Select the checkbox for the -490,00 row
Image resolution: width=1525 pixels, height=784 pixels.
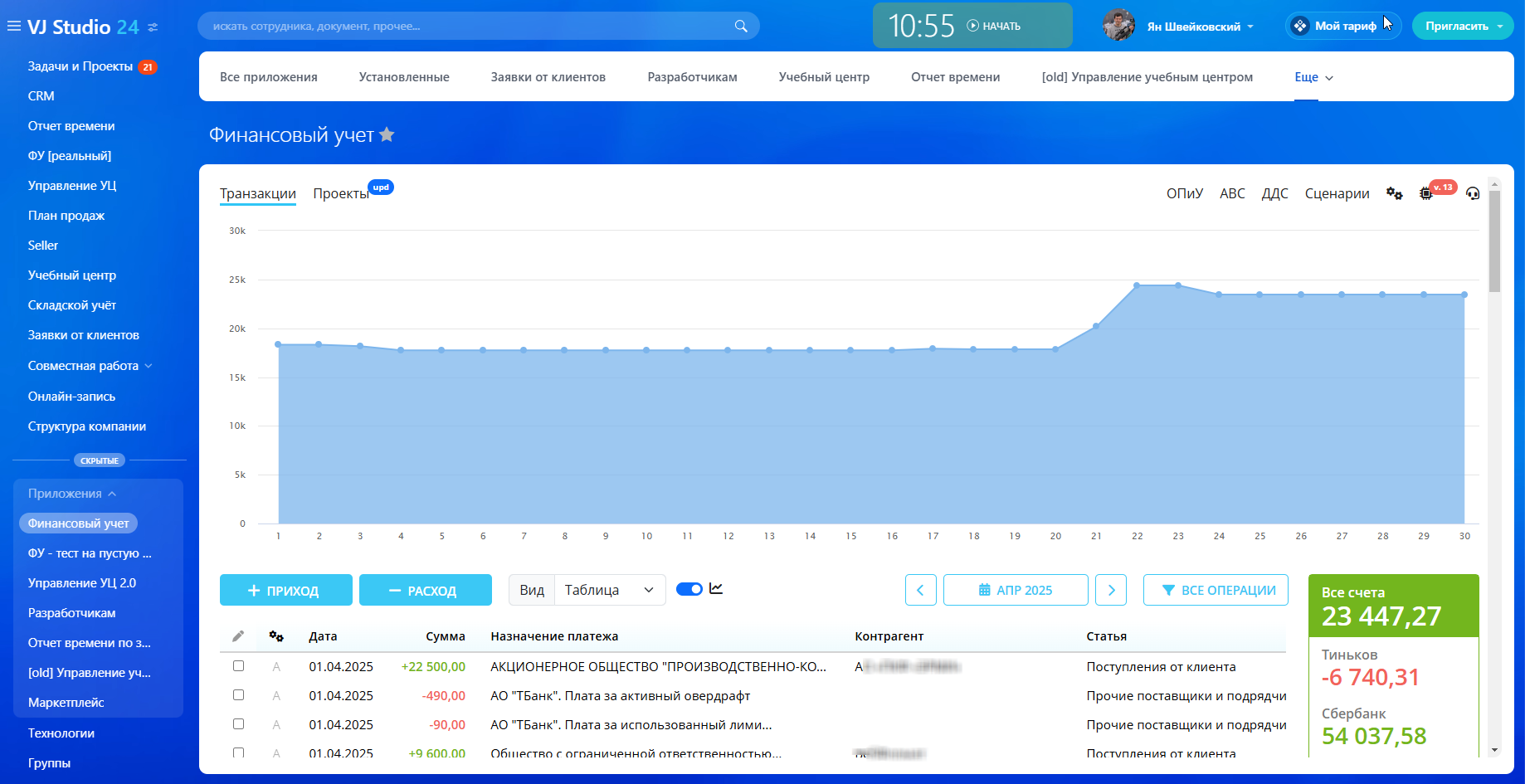[238, 695]
